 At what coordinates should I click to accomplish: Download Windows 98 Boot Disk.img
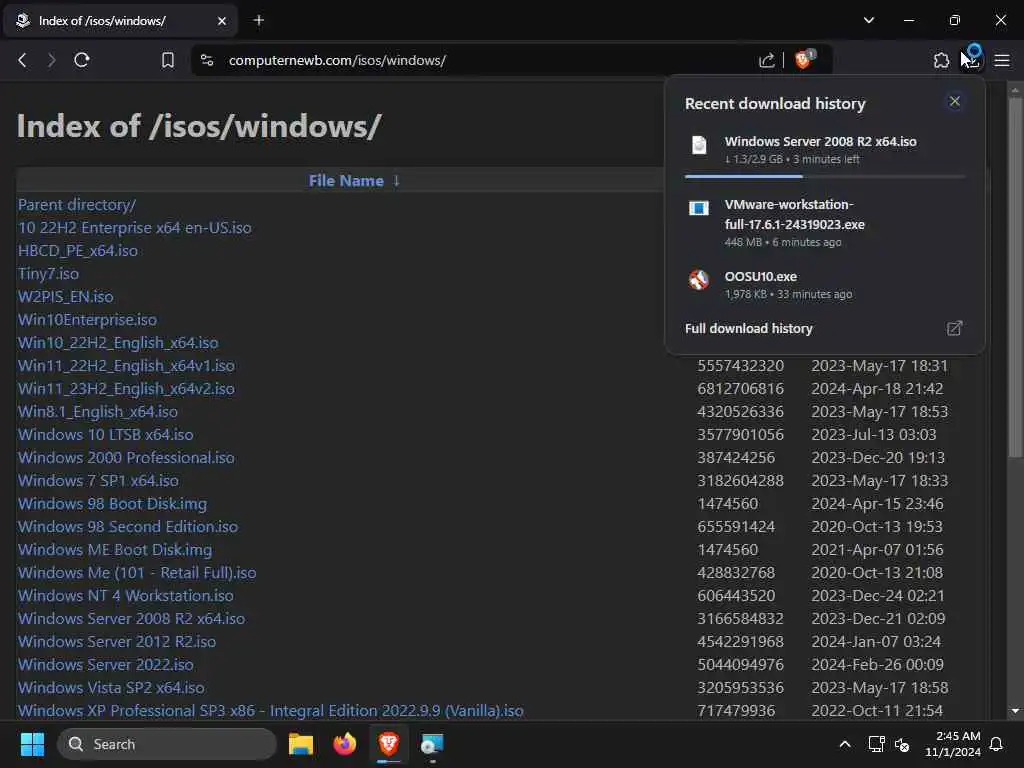[x=112, y=504]
